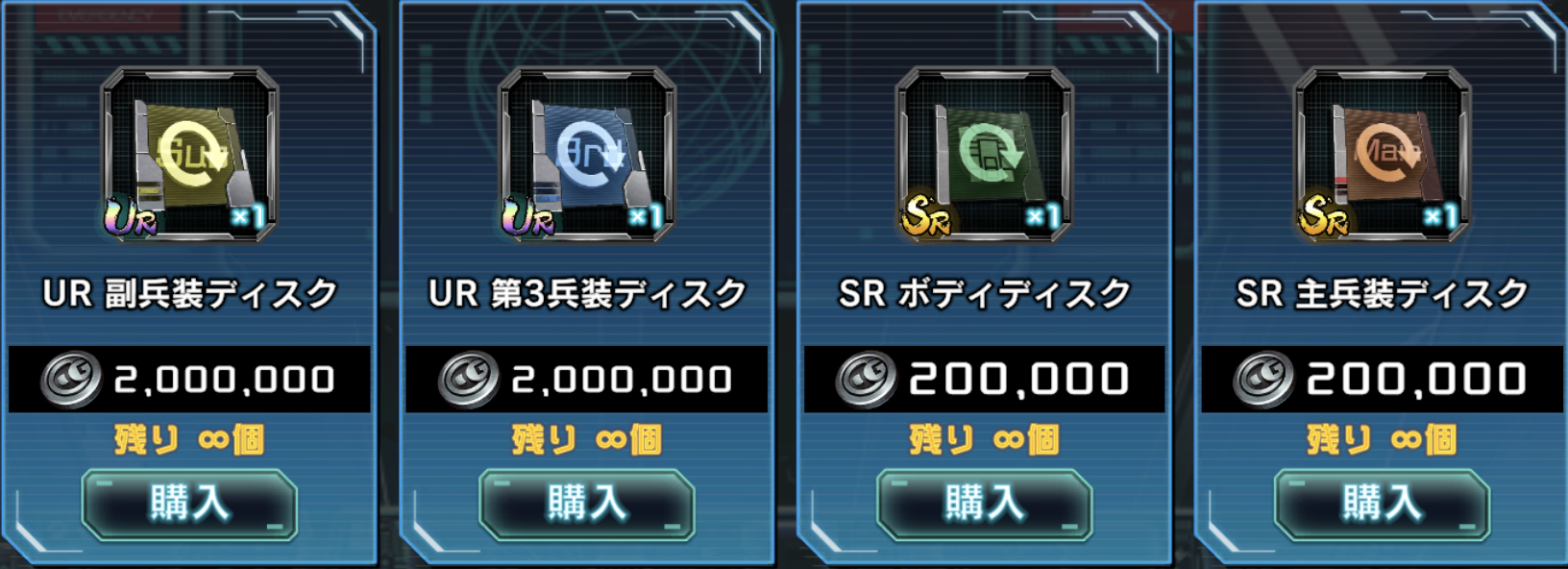Tap the orange SR main-weapon disk icon

pos(1382,154)
